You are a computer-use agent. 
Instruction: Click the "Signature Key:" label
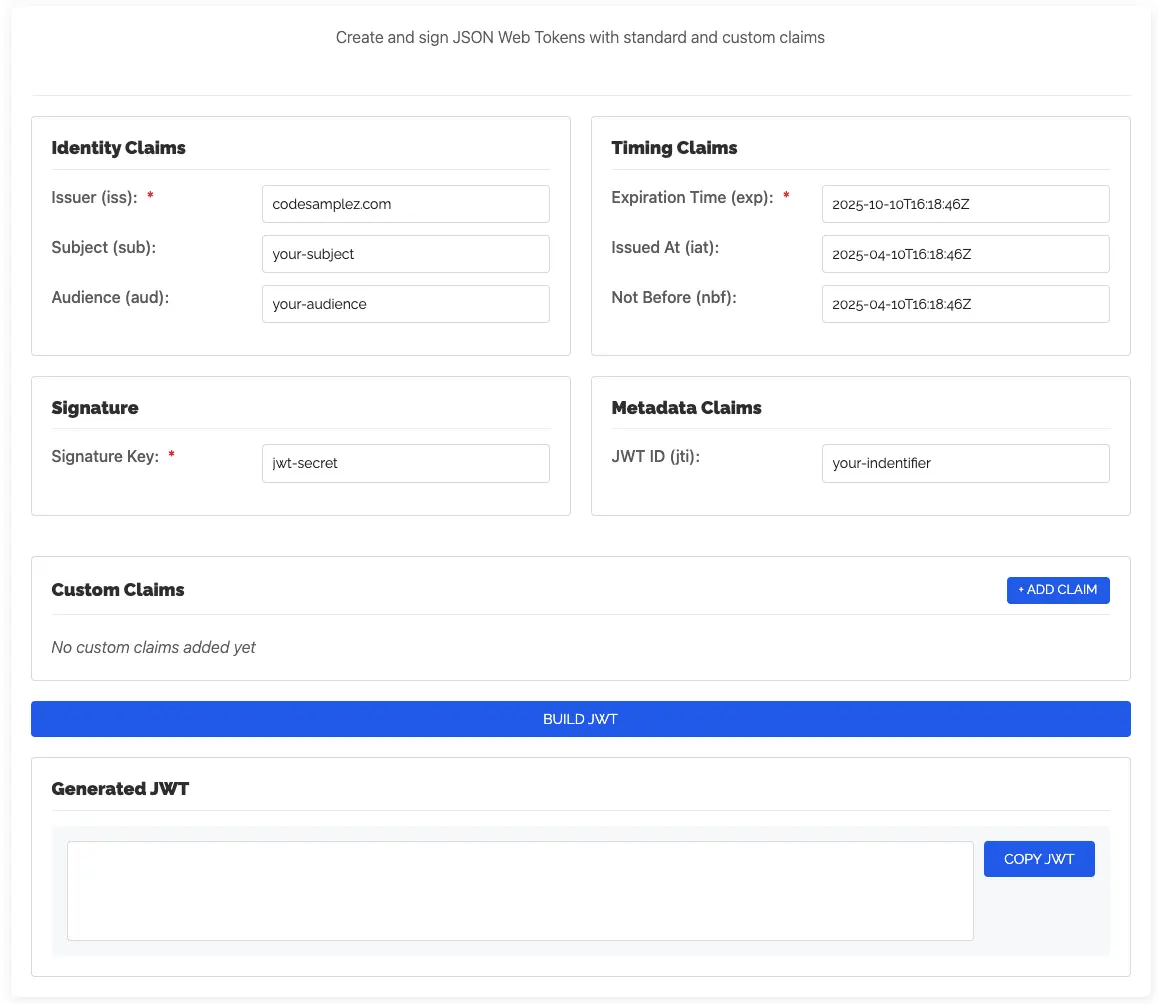click(105, 456)
